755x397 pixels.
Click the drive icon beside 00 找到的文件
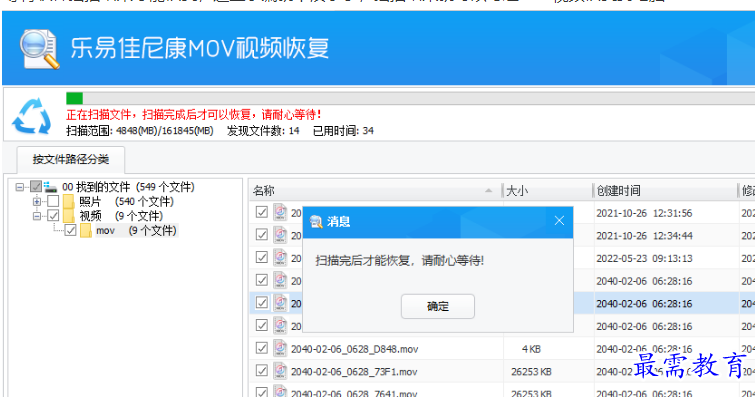pyautogui.click(x=50, y=186)
